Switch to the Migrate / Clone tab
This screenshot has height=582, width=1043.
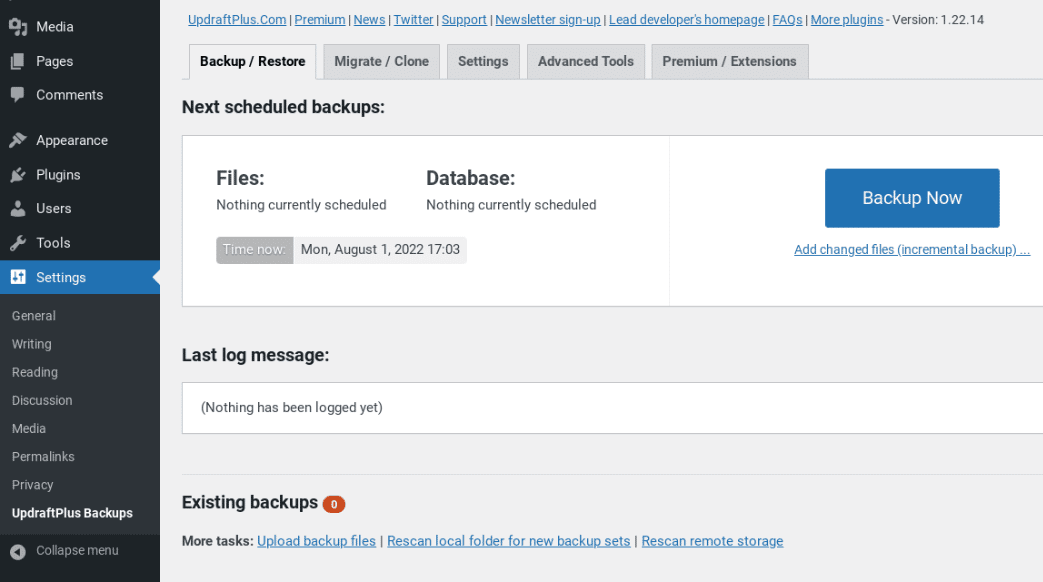tap(381, 61)
